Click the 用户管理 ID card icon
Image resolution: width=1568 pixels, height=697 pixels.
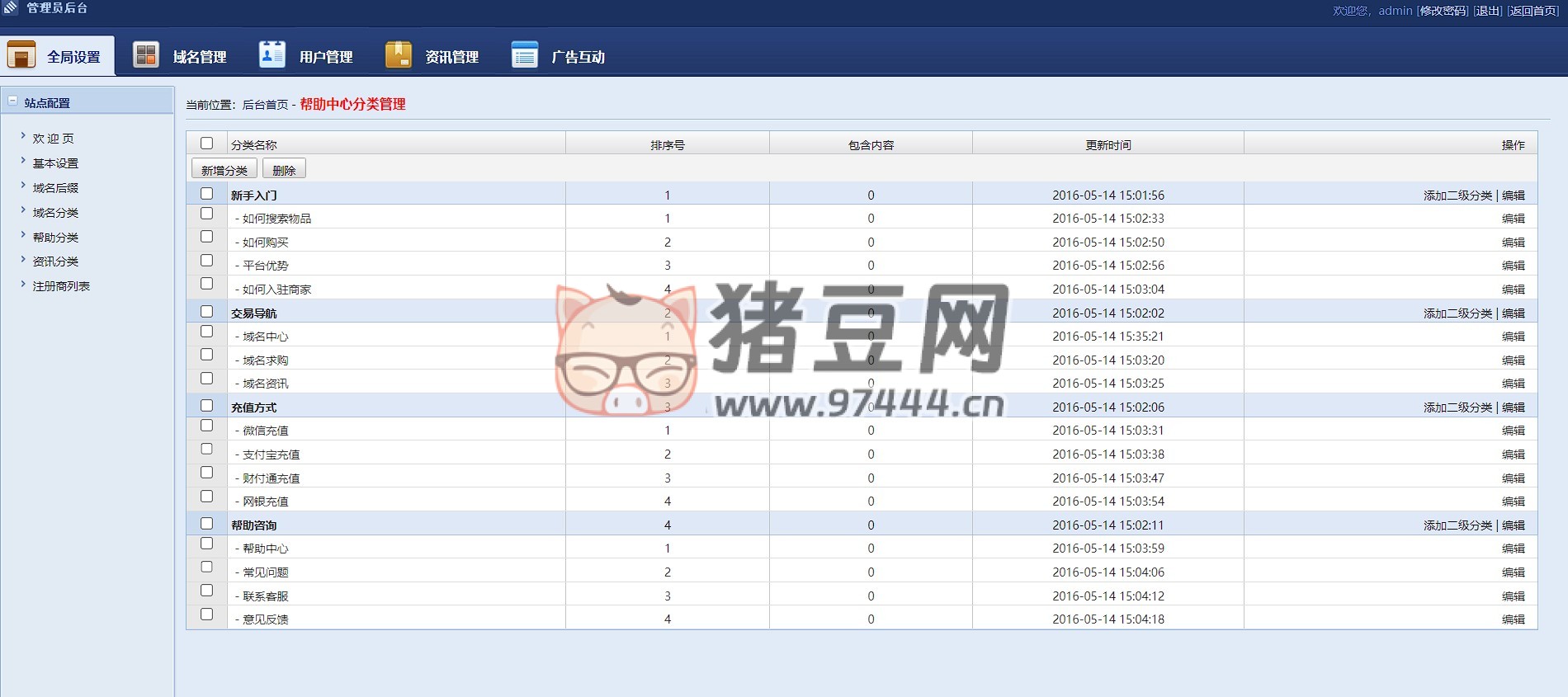(272, 55)
